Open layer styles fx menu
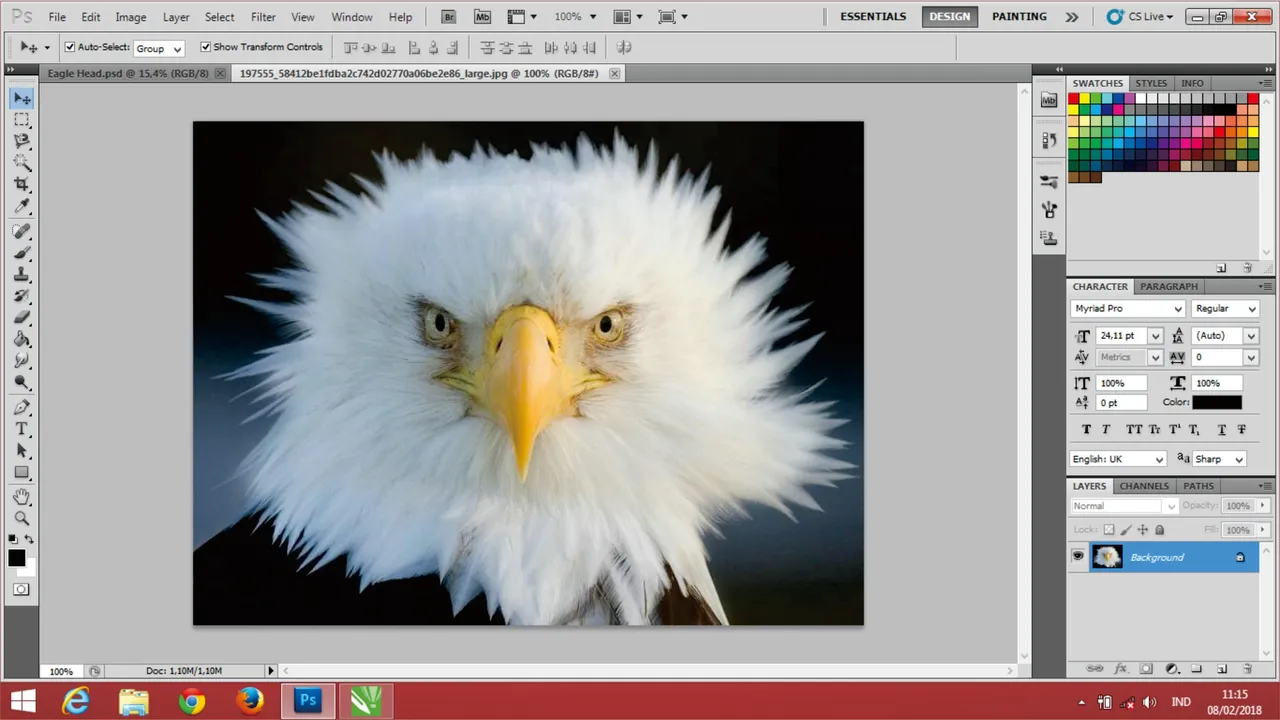The width and height of the screenshot is (1280, 720). [x=1121, y=668]
